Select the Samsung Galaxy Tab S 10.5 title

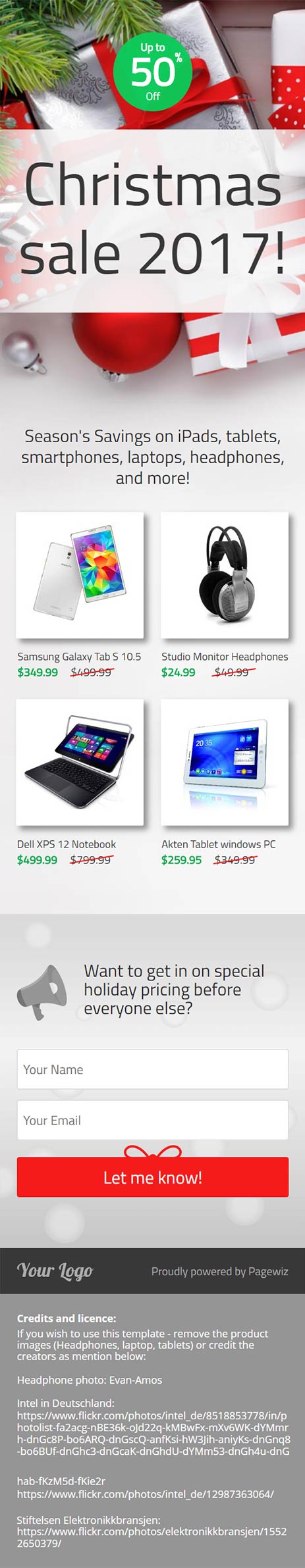click(x=79, y=657)
